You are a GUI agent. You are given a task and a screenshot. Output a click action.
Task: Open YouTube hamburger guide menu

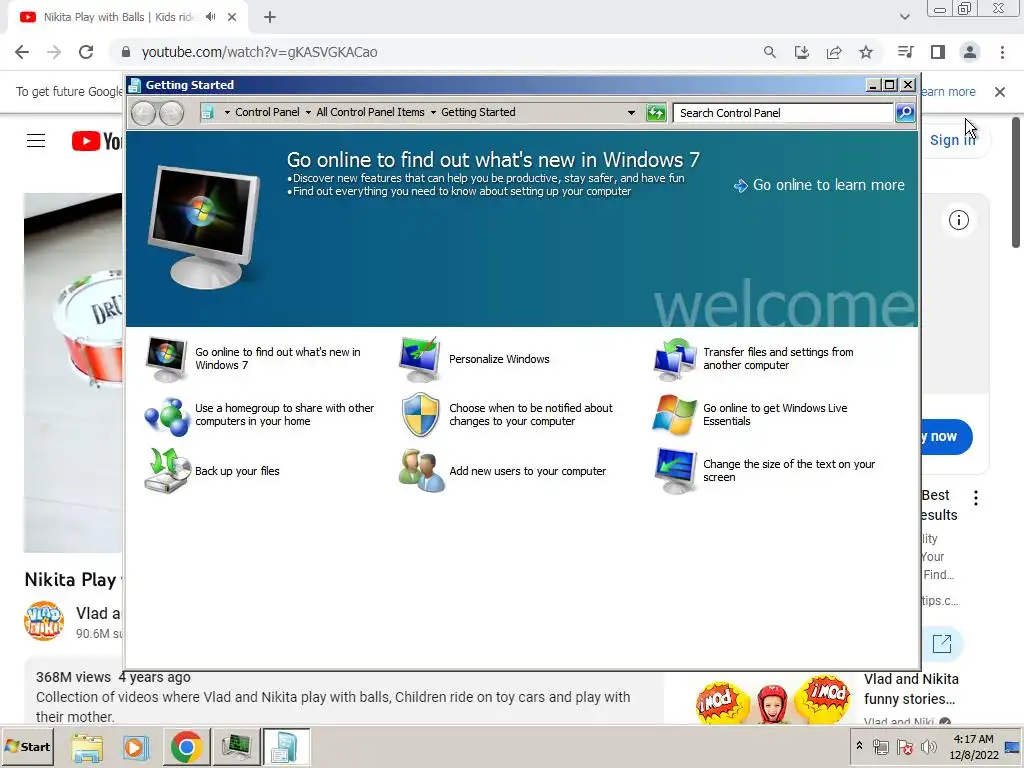[x=36, y=140]
